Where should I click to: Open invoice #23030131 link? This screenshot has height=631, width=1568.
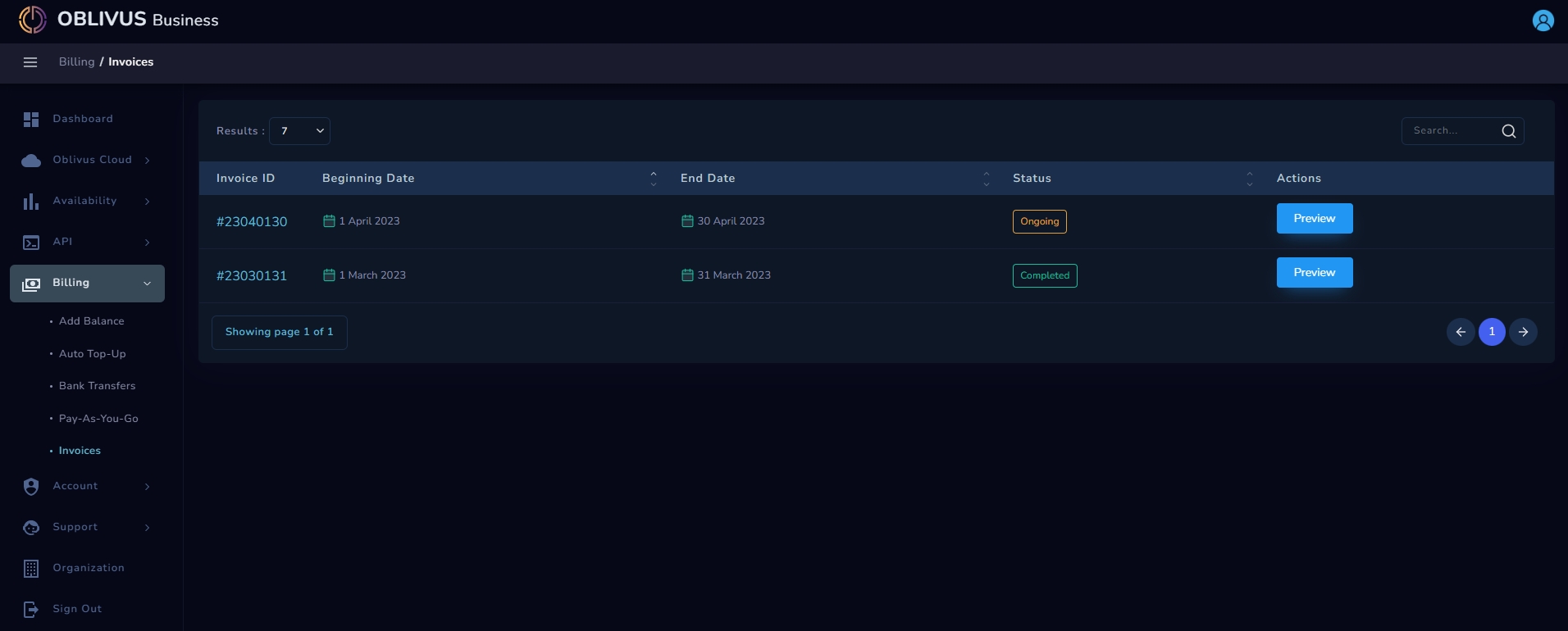point(252,276)
